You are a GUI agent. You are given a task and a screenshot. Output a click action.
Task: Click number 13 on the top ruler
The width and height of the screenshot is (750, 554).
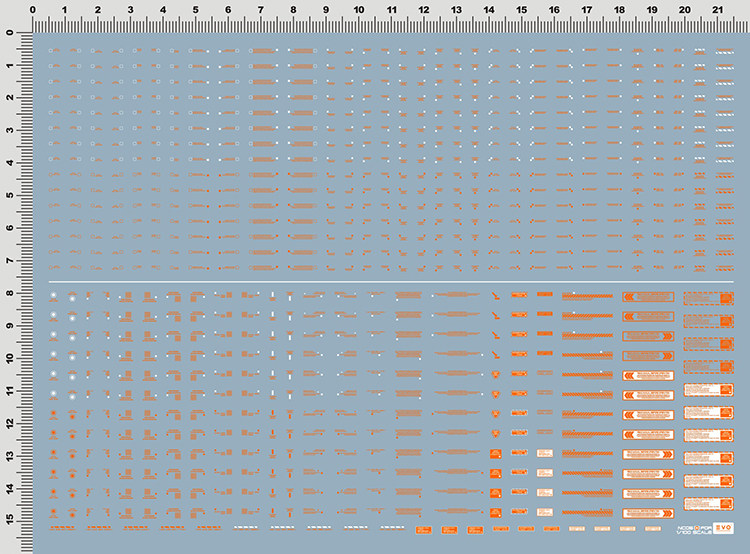point(456,10)
